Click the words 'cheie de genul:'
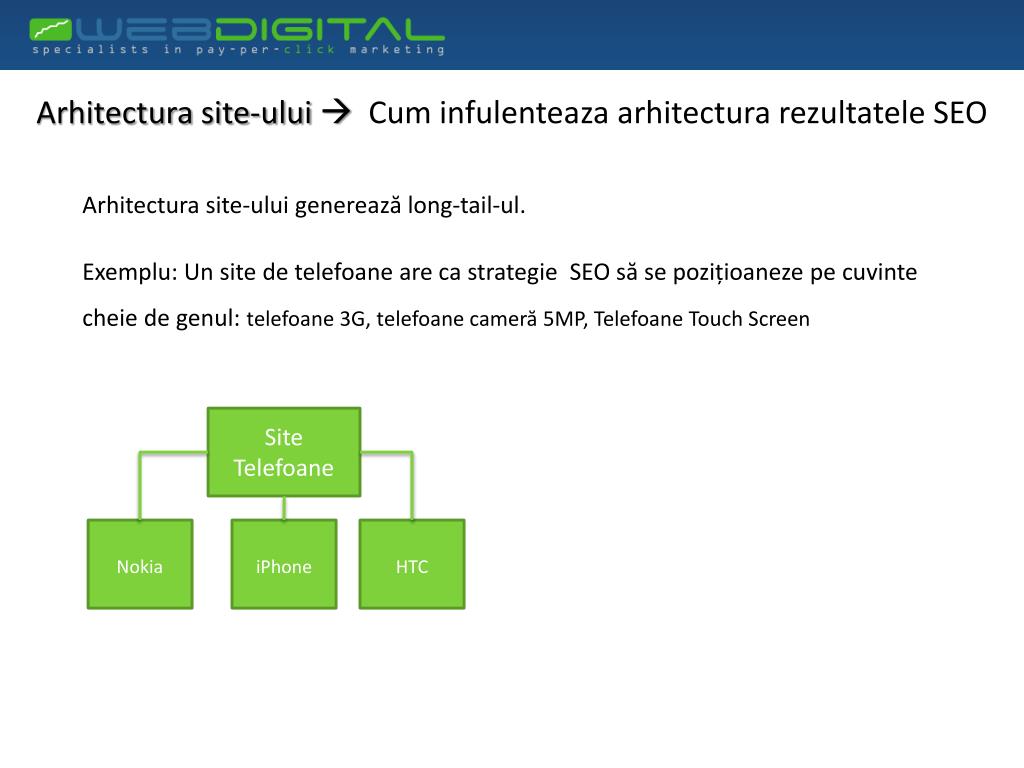This screenshot has height=768, width=1024. pos(161,318)
